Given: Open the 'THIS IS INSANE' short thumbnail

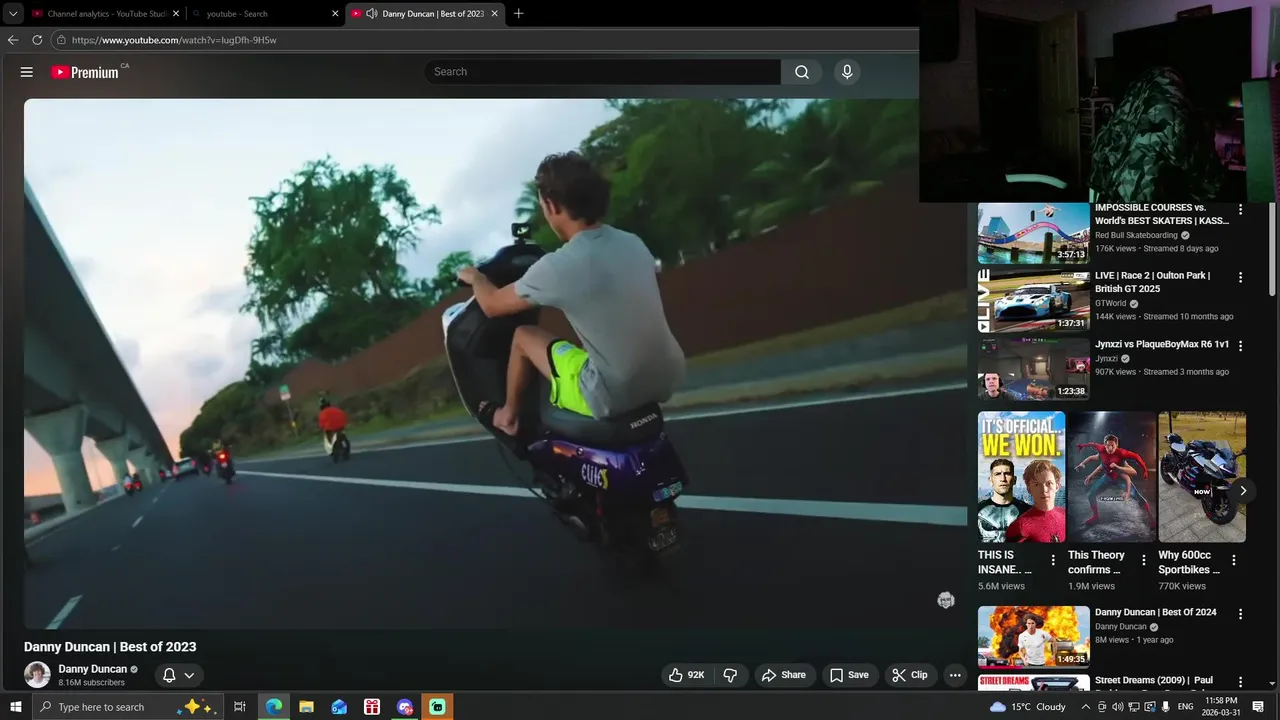Looking at the screenshot, I should [x=1021, y=477].
